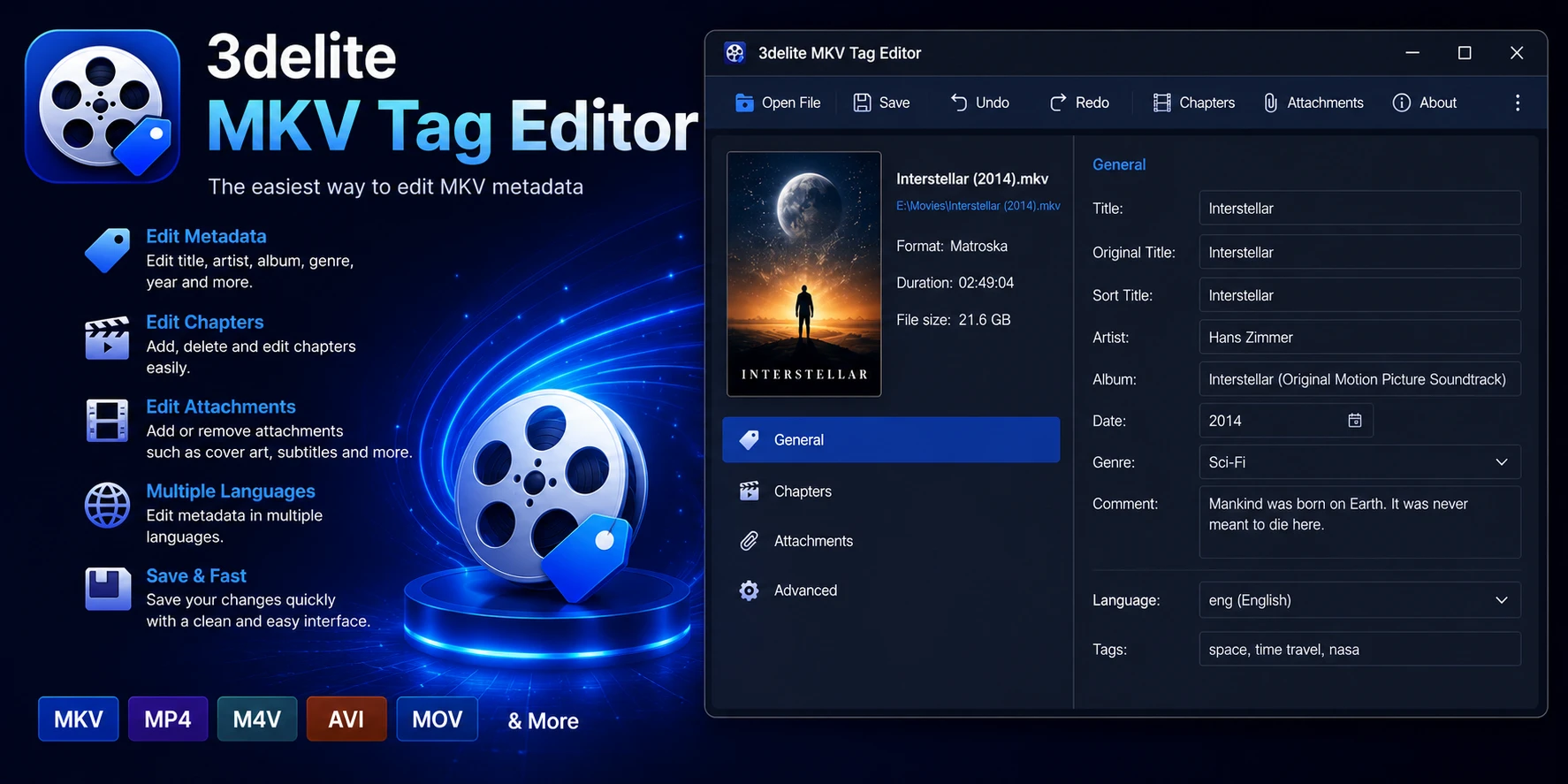Close the MKV Tag Editor window
1568x784 pixels.
coord(1517,53)
